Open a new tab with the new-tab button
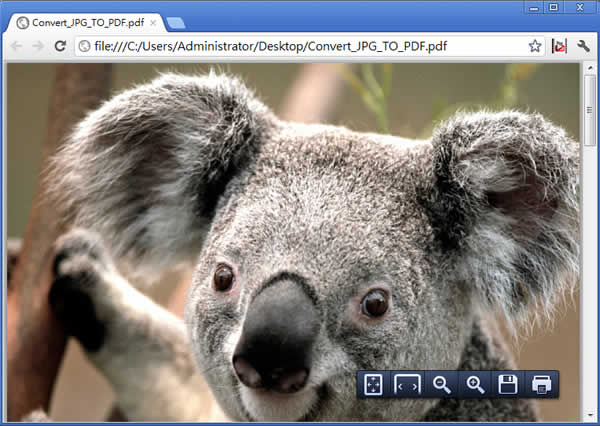The width and height of the screenshot is (600, 426). pos(176,23)
